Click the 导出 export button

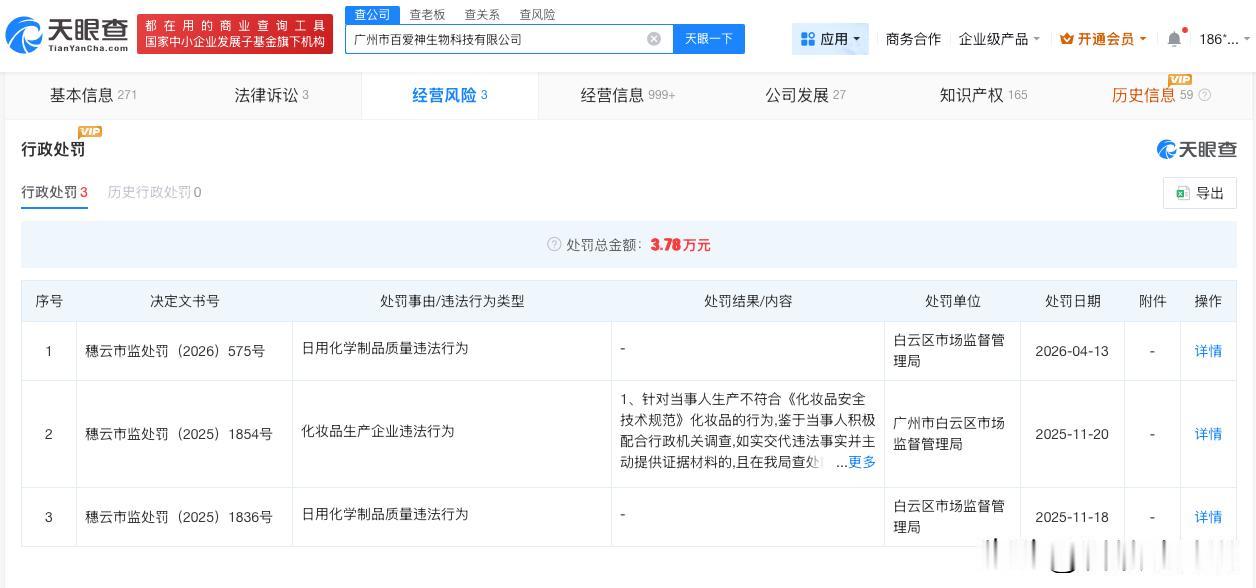click(1200, 193)
